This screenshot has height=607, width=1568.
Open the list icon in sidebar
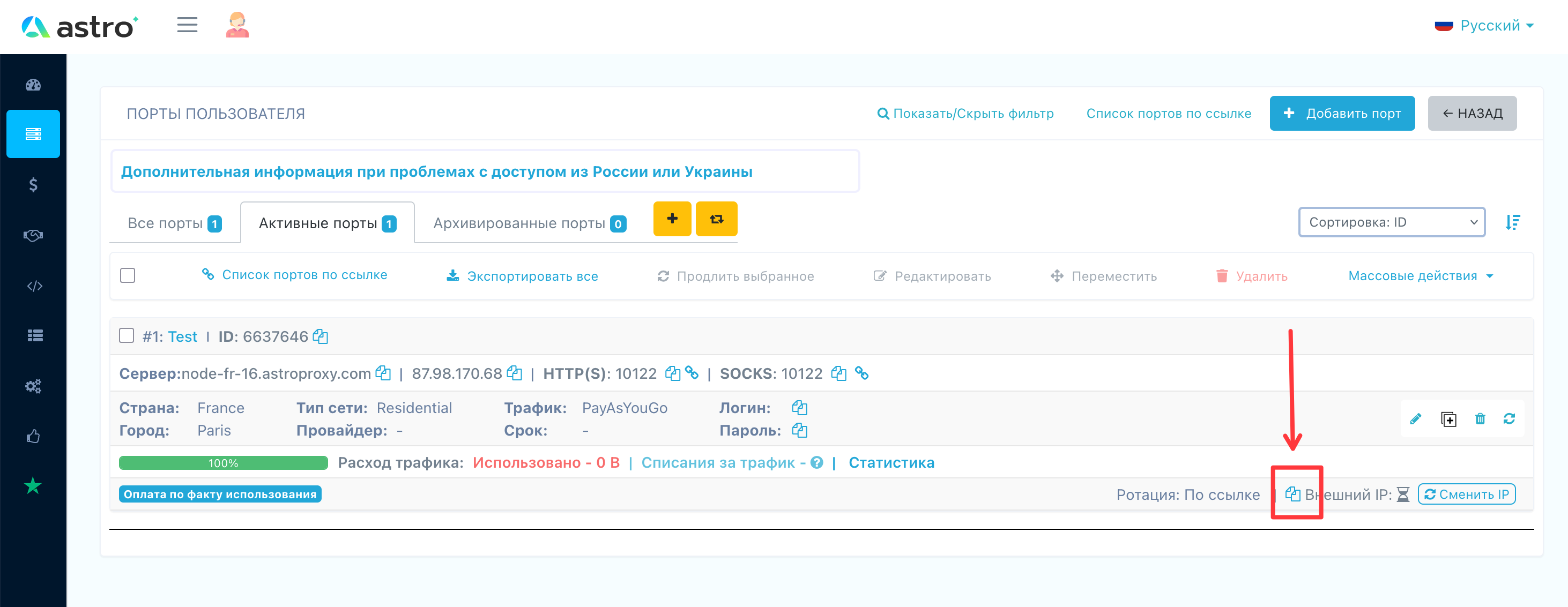point(35,335)
